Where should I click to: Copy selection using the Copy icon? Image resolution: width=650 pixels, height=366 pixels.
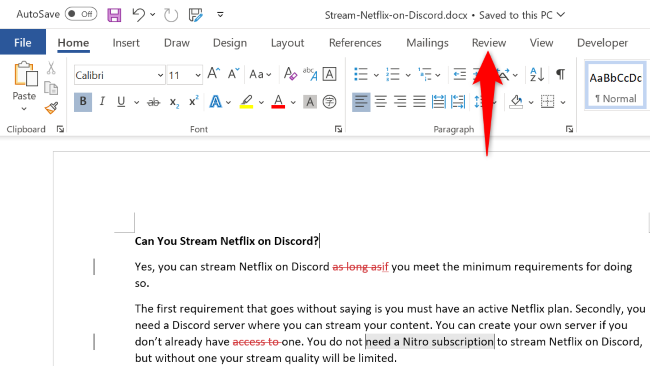click(51, 88)
